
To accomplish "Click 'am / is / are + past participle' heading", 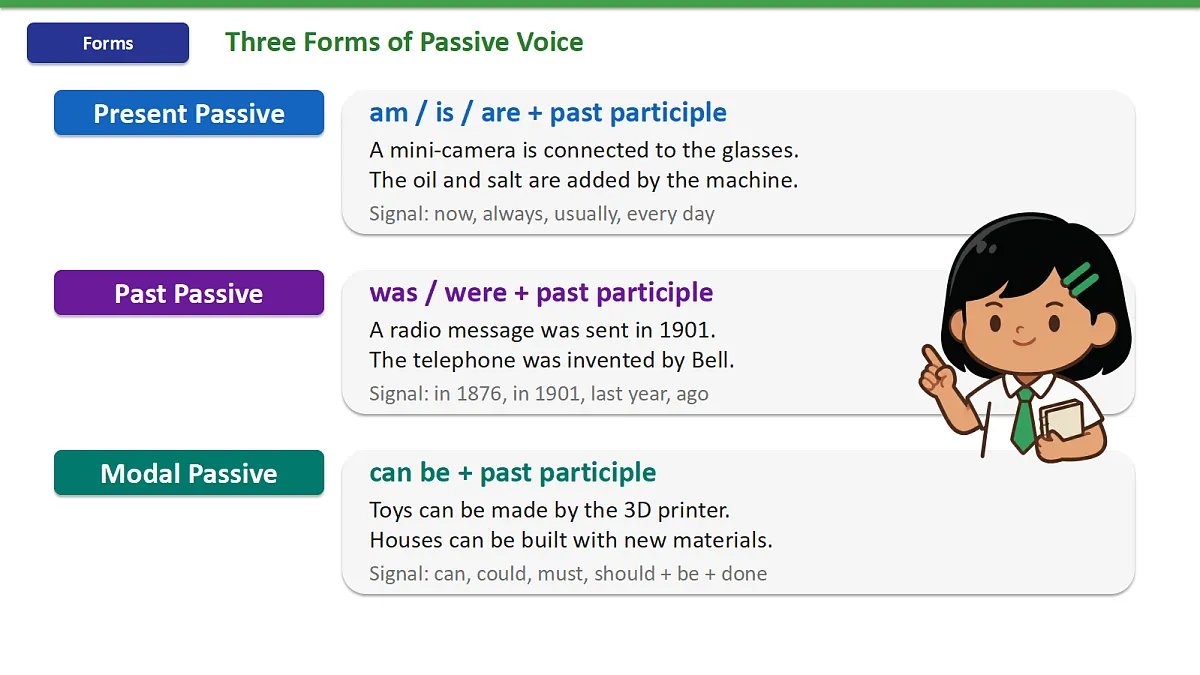I will 548,112.
